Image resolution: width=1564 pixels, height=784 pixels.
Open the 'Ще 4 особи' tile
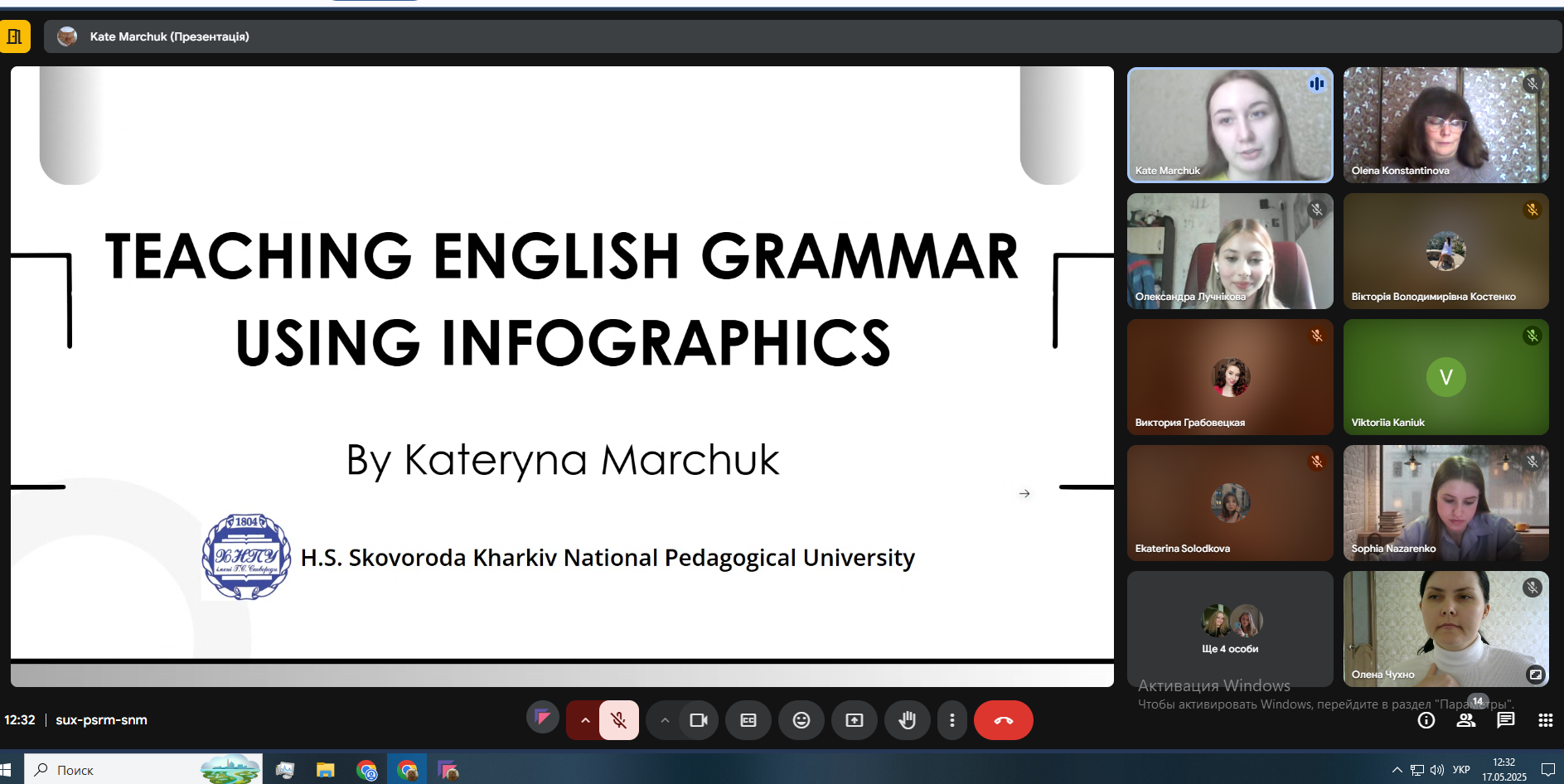(x=1230, y=629)
